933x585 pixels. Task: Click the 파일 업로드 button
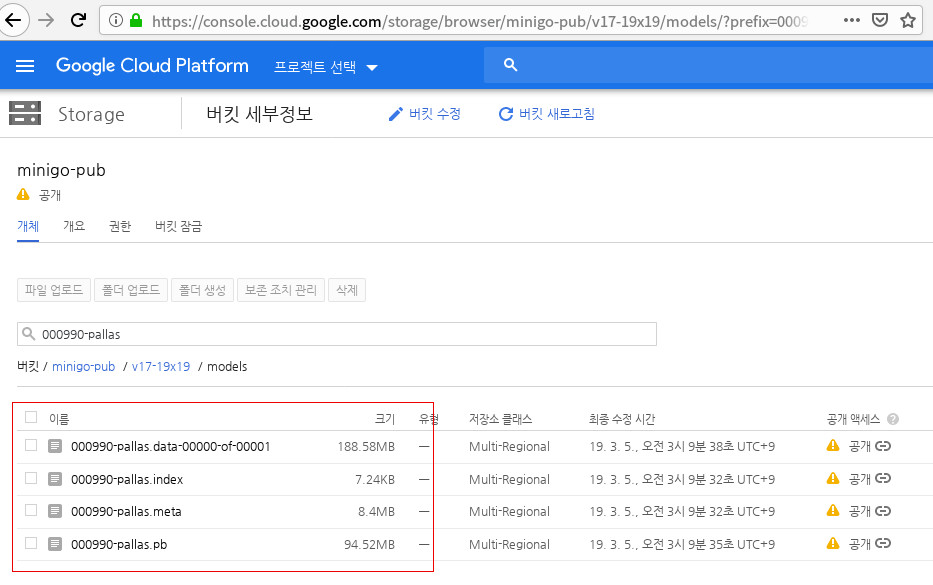(x=54, y=290)
